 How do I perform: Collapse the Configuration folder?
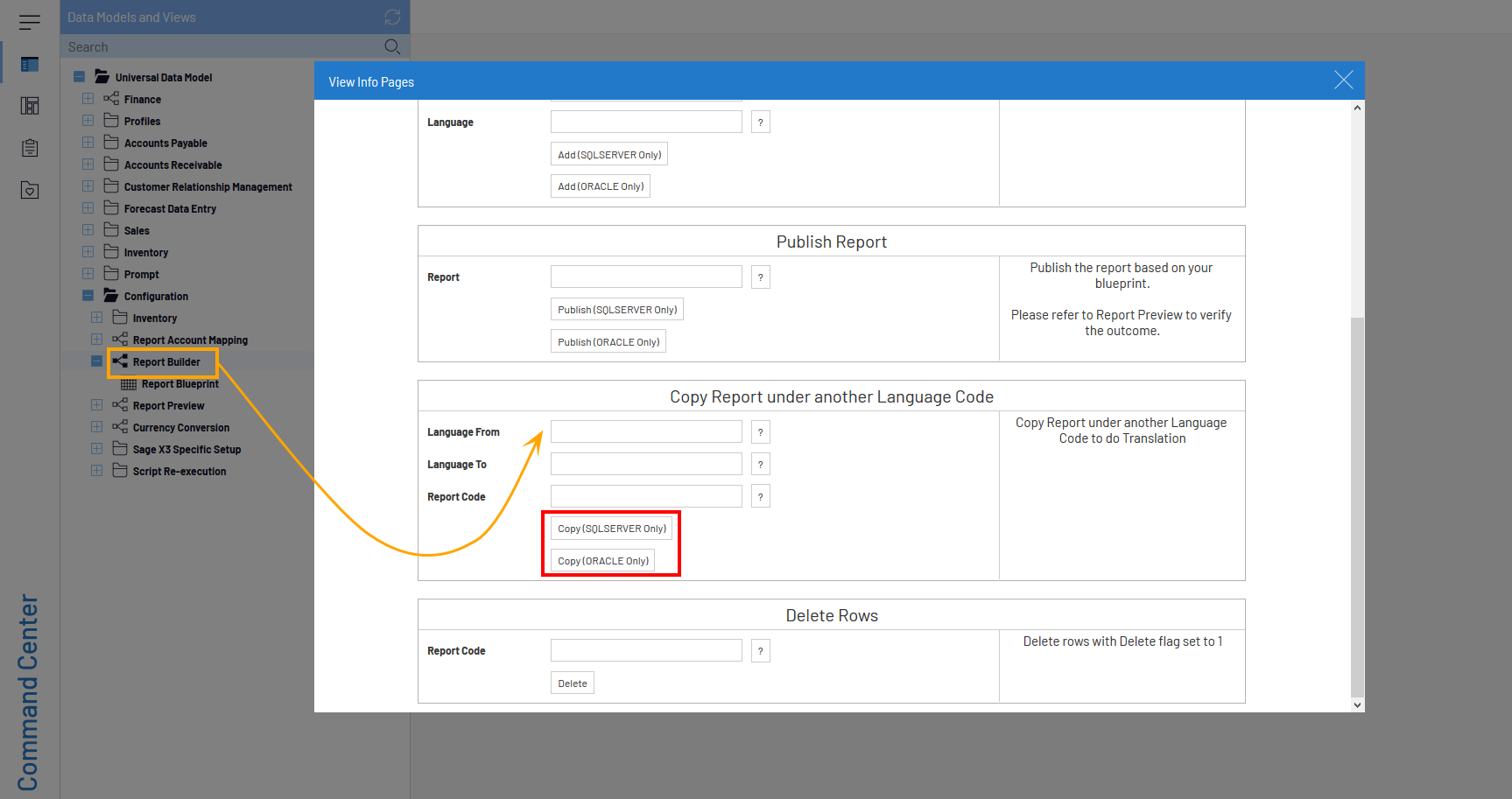tap(88, 296)
